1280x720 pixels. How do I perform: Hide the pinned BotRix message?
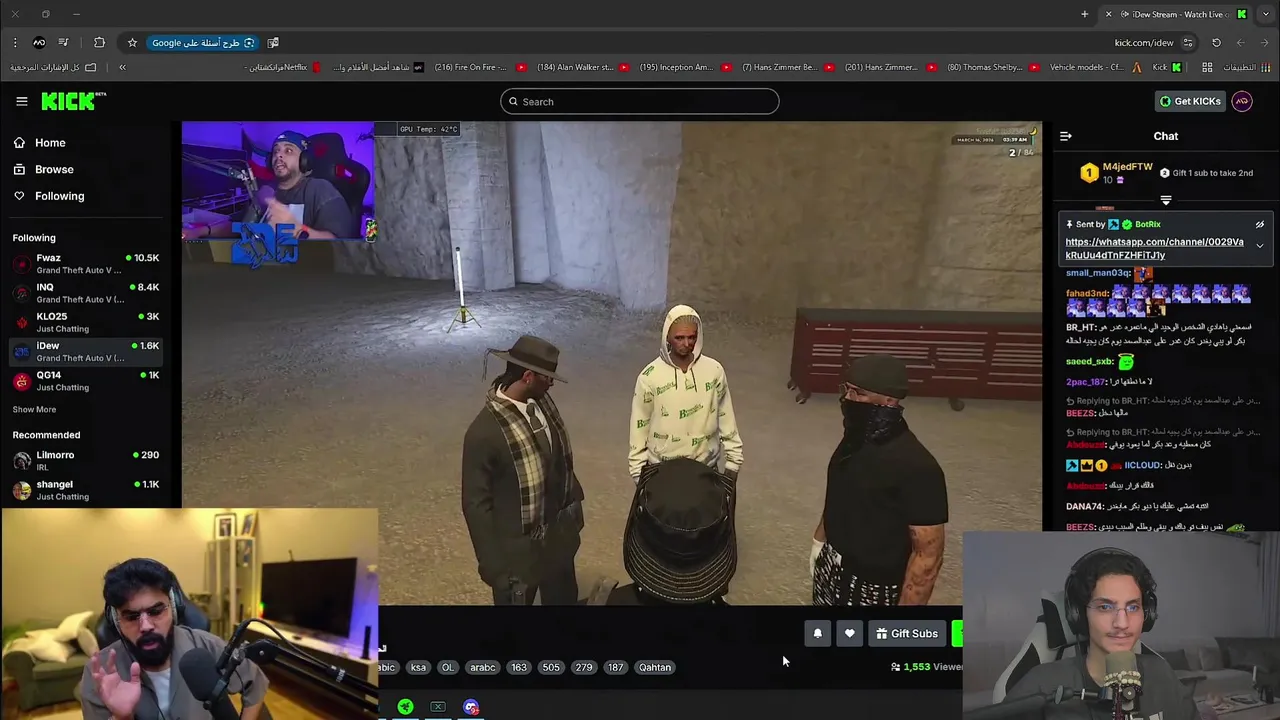tap(1260, 224)
